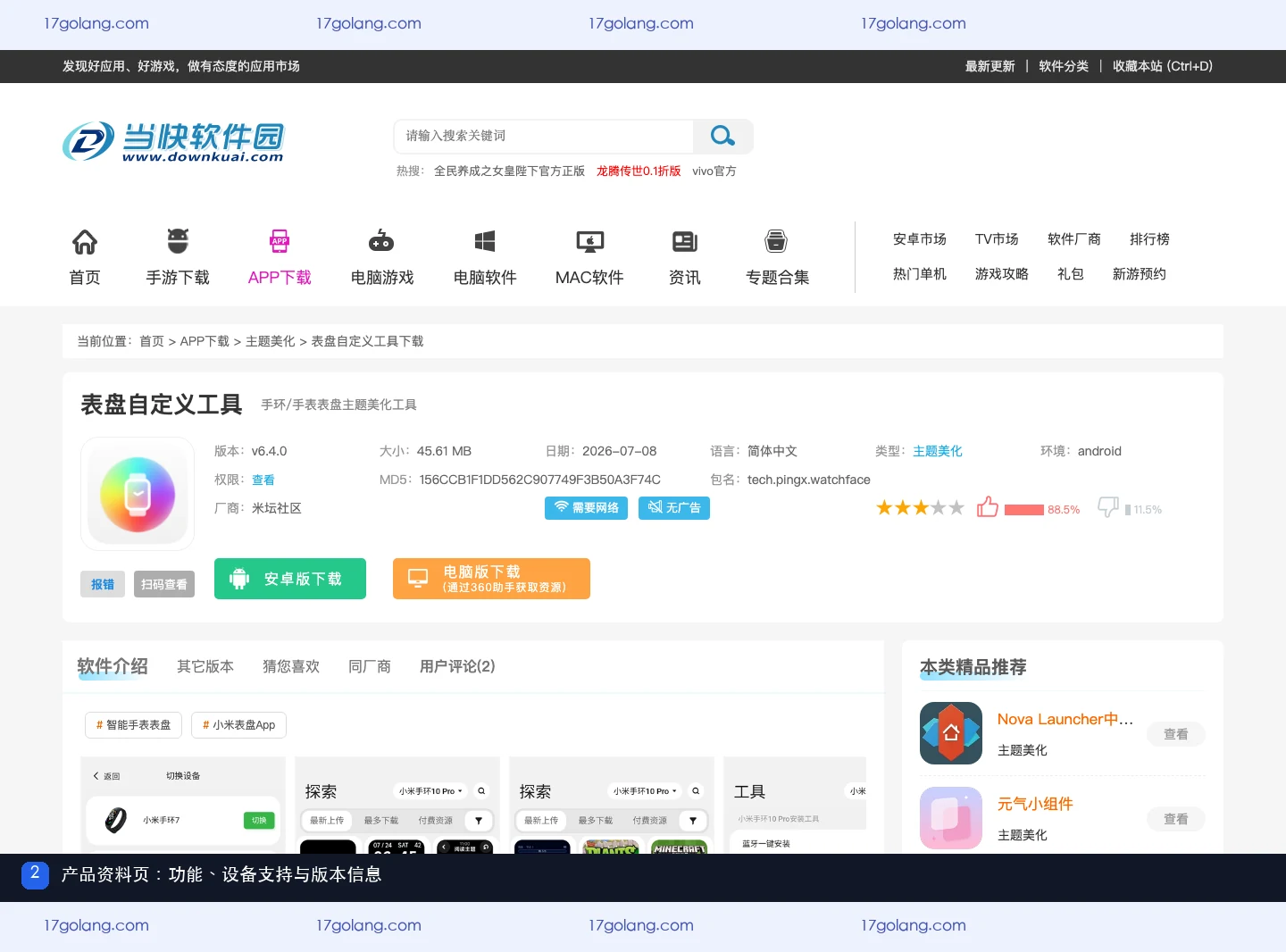Click the 表盘自定义工具 app icon
Screen dimensions: 1286x952
tap(138, 494)
